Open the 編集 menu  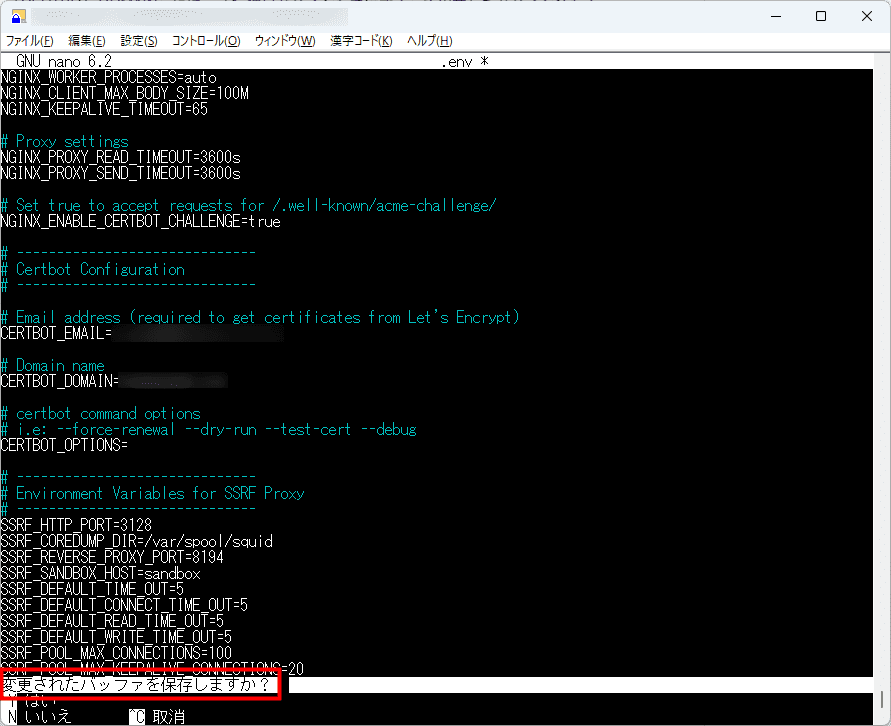click(x=85, y=41)
